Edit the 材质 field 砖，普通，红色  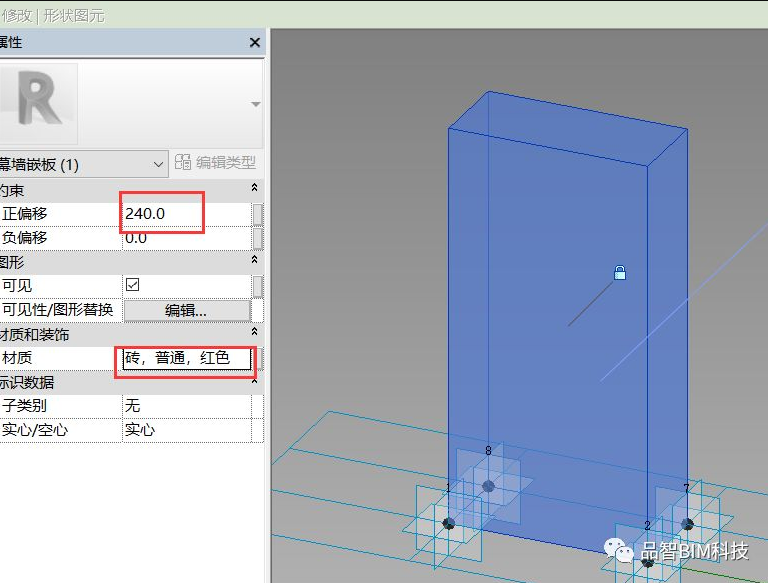click(186, 358)
